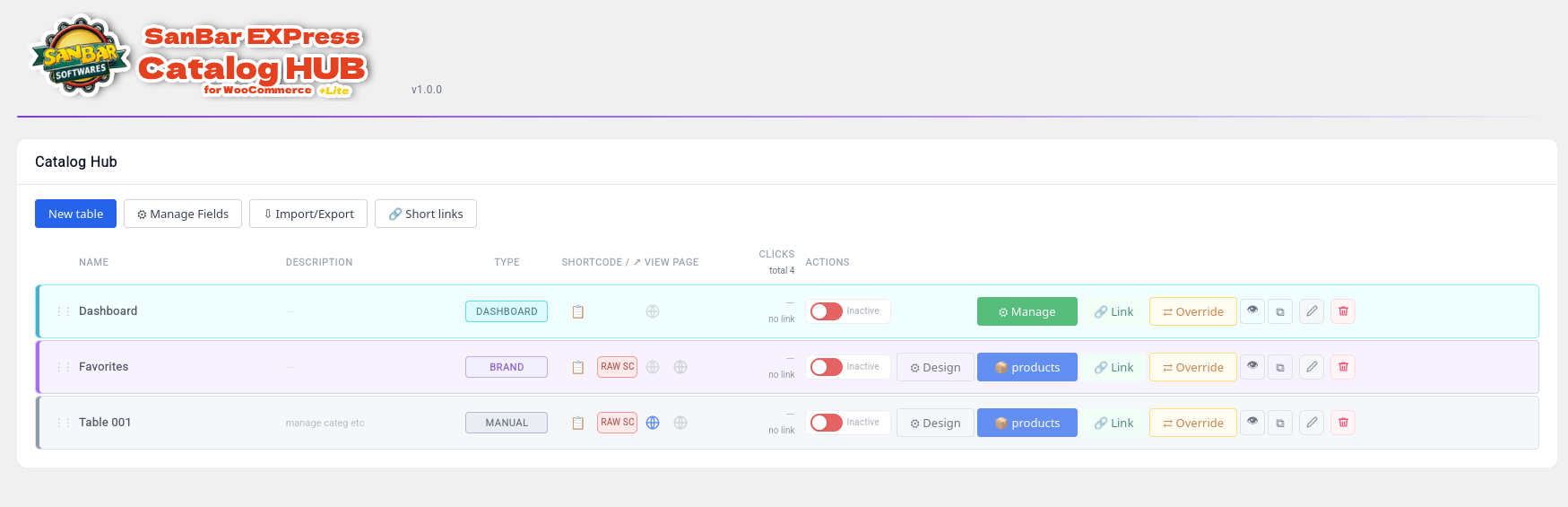Click the DASHBOARD type badge
1568x507 pixels.
pyautogui.click(x=507, y=311)
